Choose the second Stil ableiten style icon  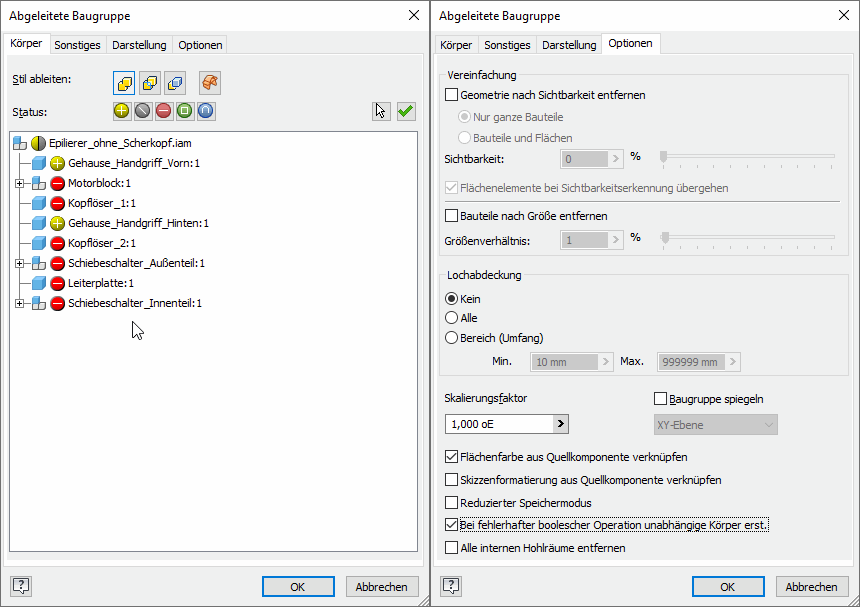(x=149, y=83)
